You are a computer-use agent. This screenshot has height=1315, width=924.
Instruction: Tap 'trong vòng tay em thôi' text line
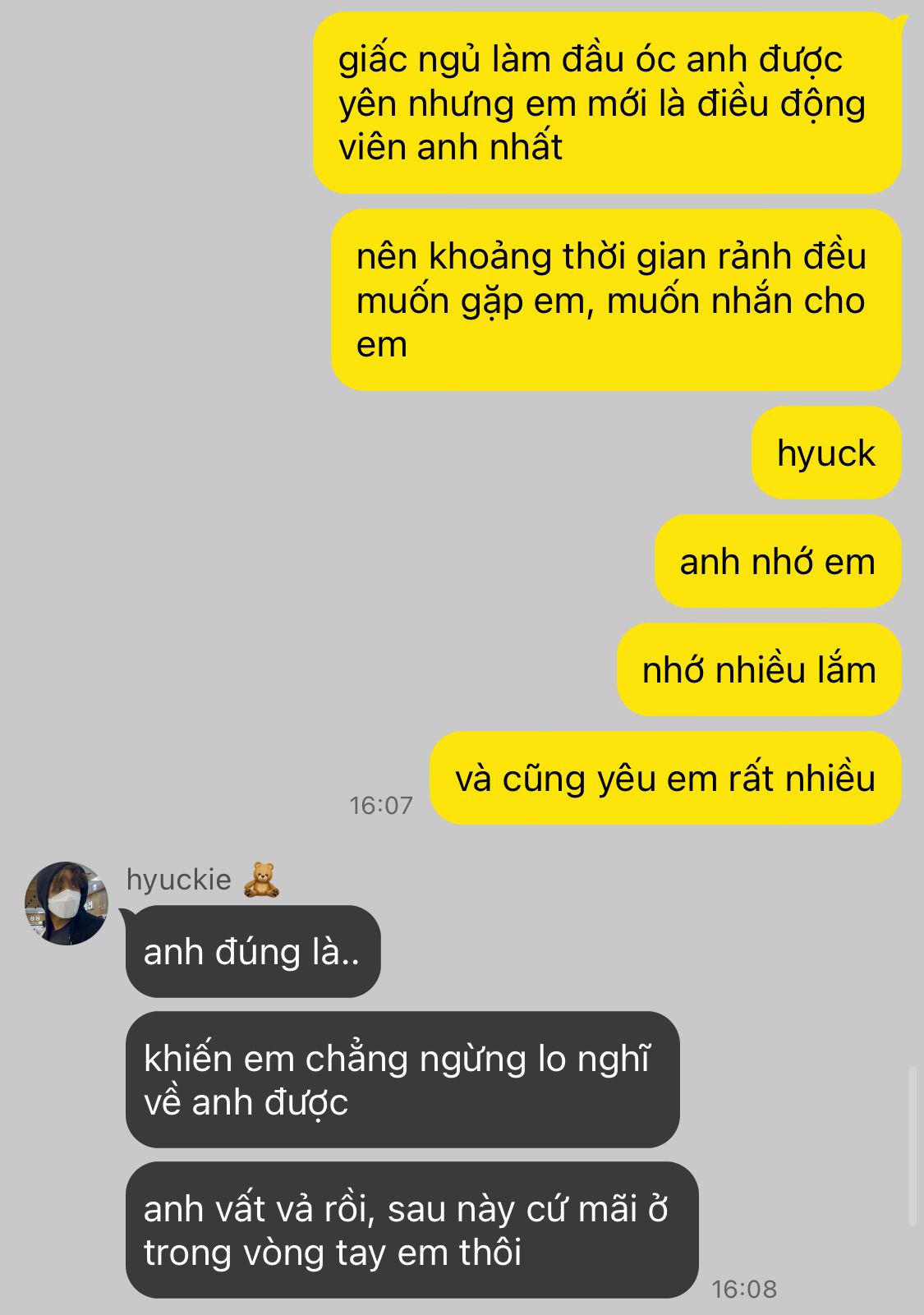tap(333, 1253)
